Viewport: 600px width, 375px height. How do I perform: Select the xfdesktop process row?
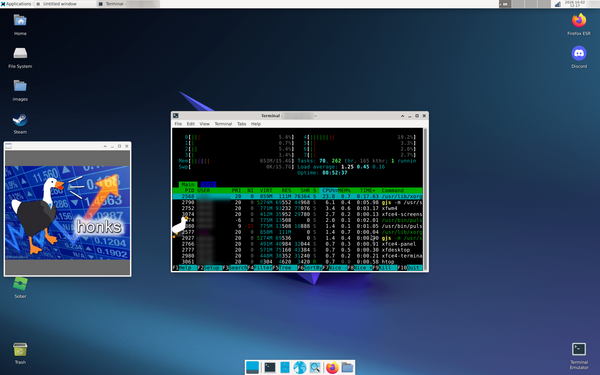pos(297,250)
